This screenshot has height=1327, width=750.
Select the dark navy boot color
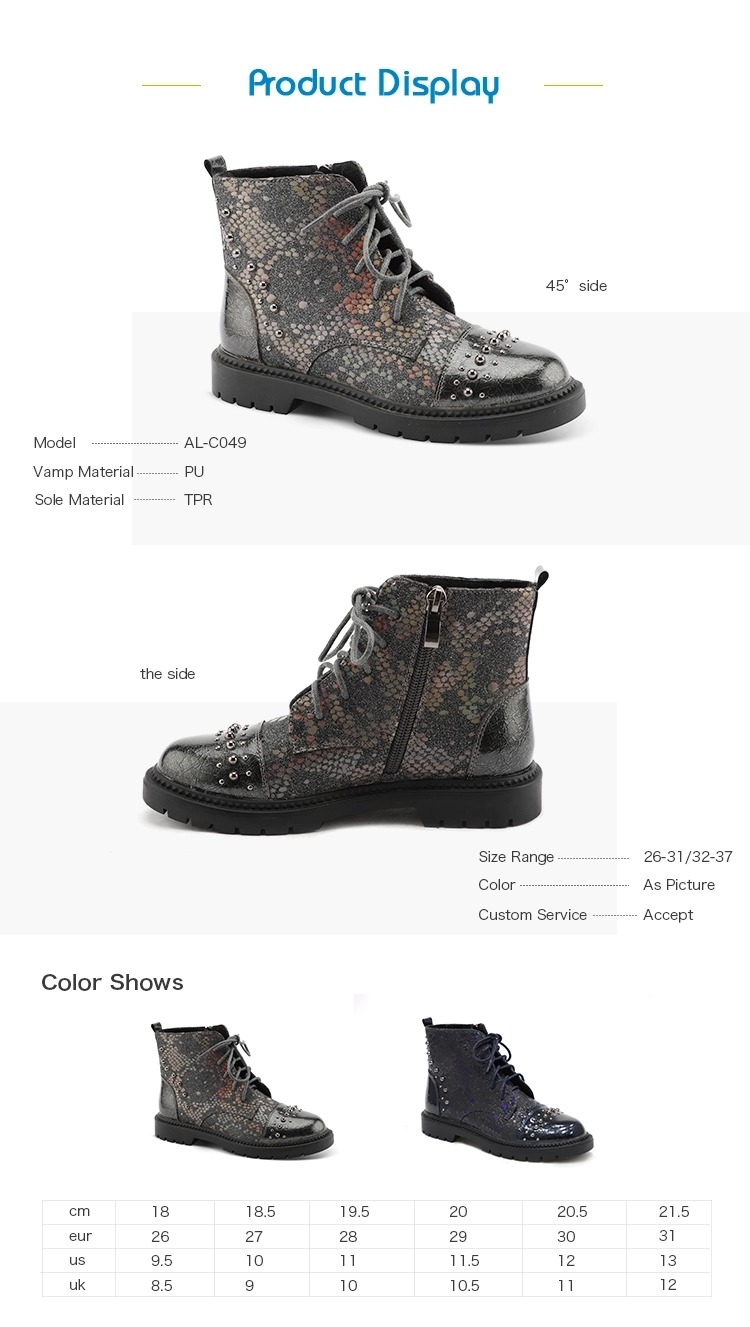(x=506, y=1089)
